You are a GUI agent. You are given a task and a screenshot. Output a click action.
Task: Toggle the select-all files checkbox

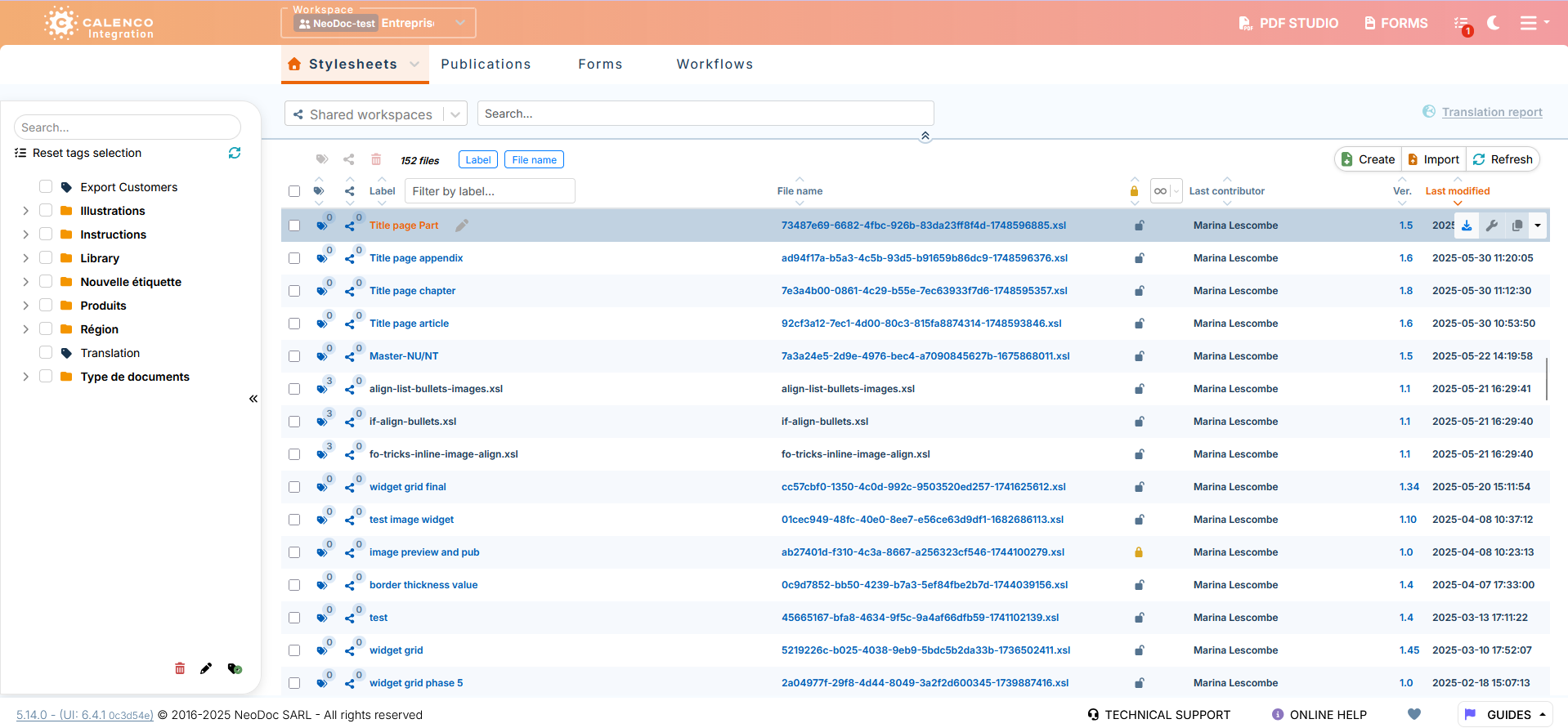(294, 191)
